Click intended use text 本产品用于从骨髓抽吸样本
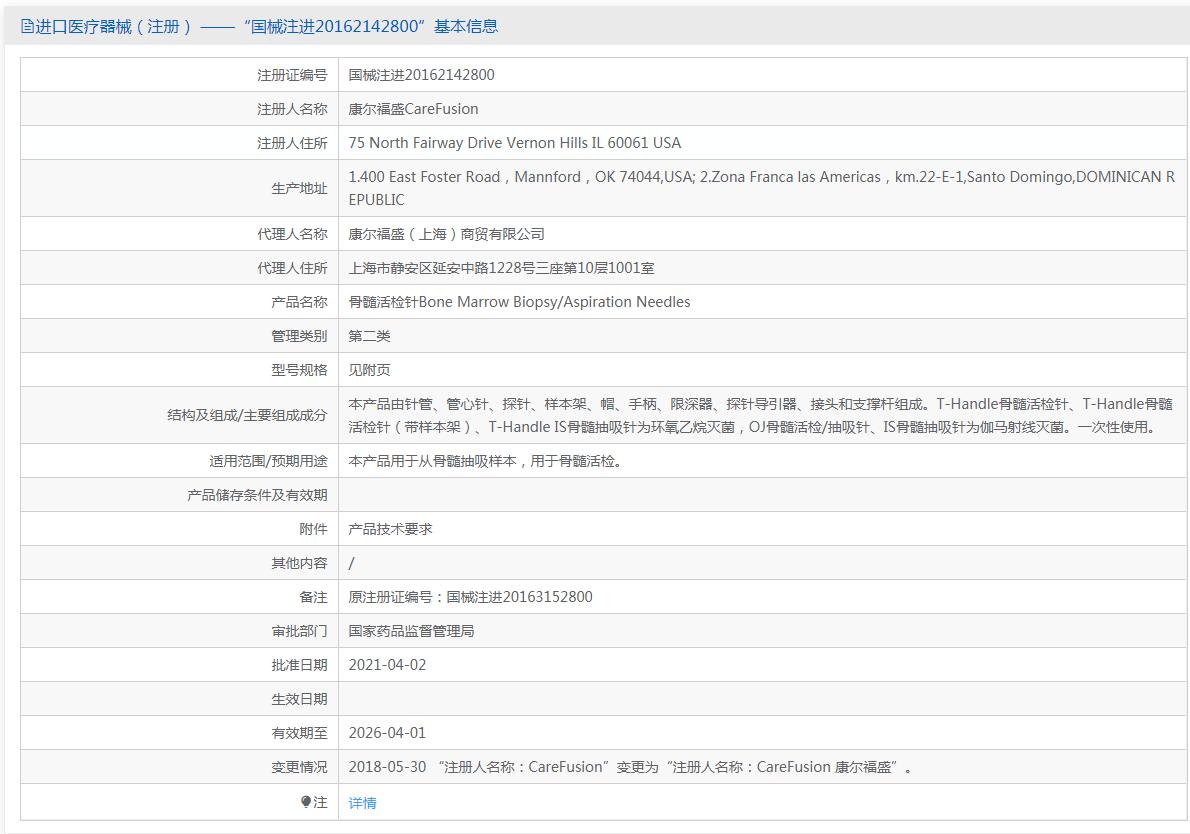Screen dimensions: 1190x834 click(x=486, y=461)
